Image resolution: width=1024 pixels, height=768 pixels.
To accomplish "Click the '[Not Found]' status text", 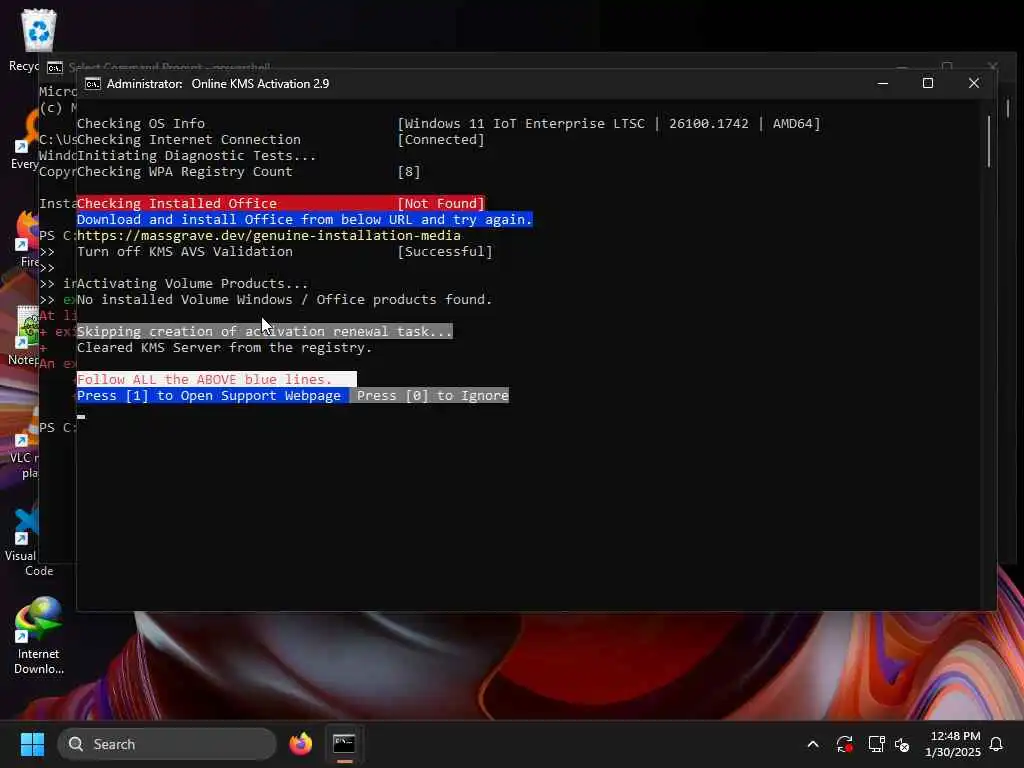I will click(441, 203).
